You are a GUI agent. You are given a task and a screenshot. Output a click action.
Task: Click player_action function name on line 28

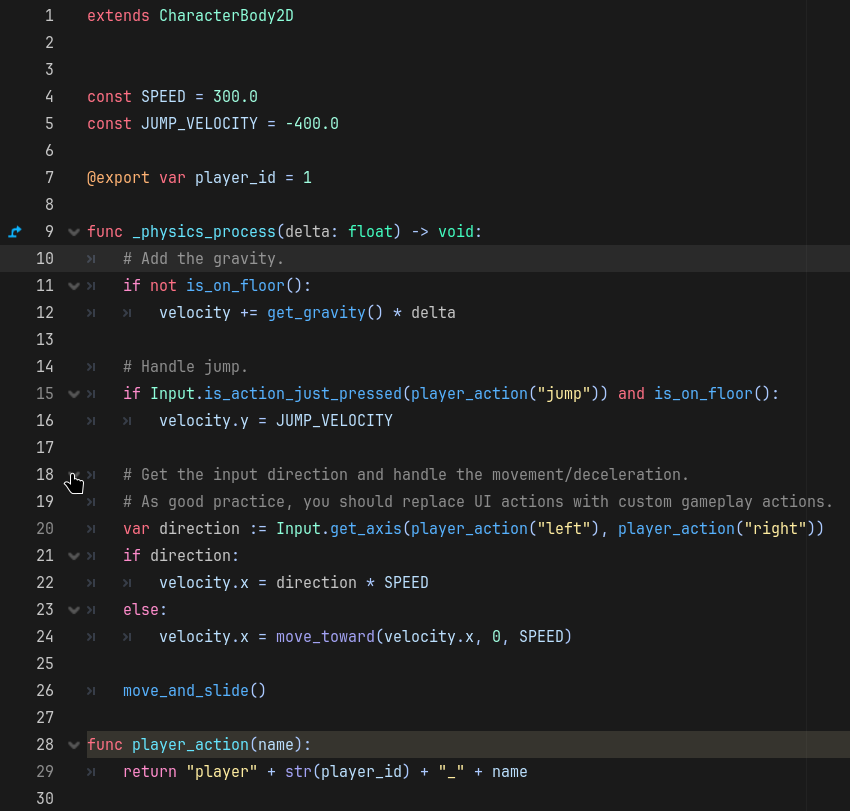click(x=190, y=745)
